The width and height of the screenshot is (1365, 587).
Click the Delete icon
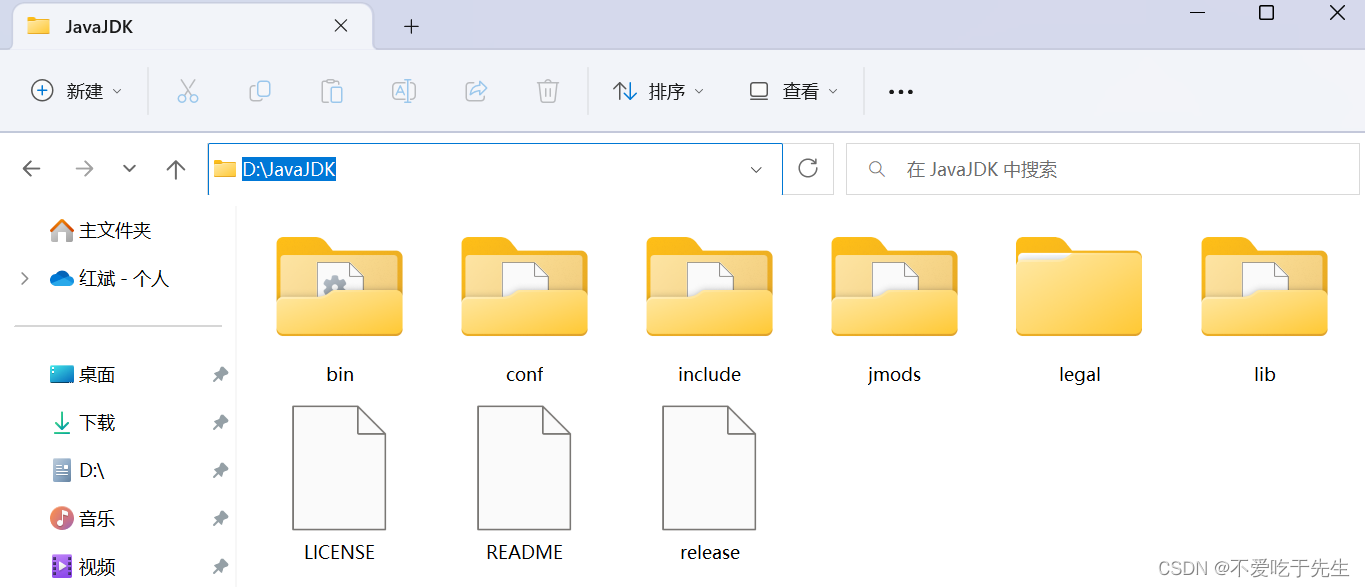547,91
